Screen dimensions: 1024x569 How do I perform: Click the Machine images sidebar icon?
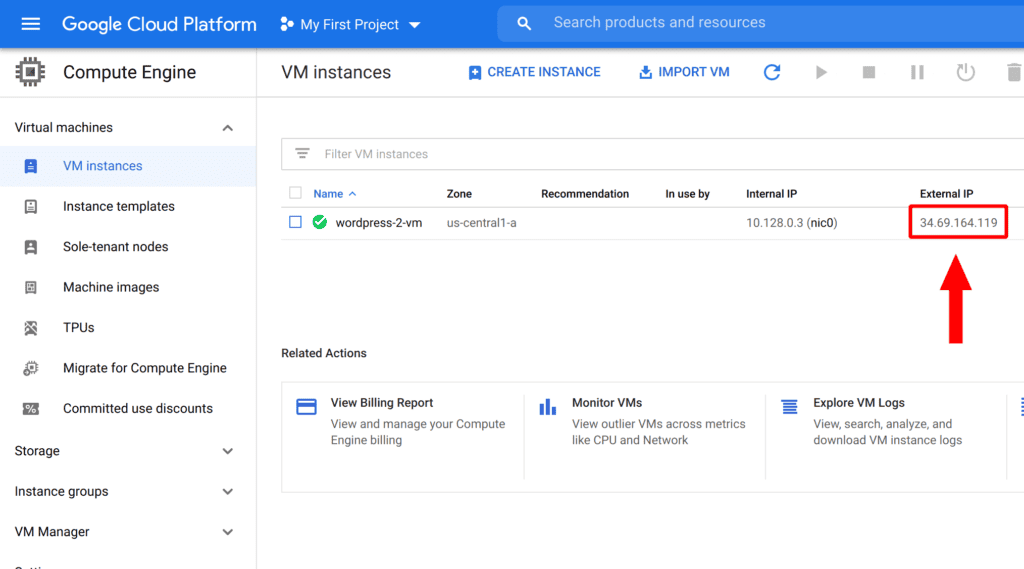(31, 287)
